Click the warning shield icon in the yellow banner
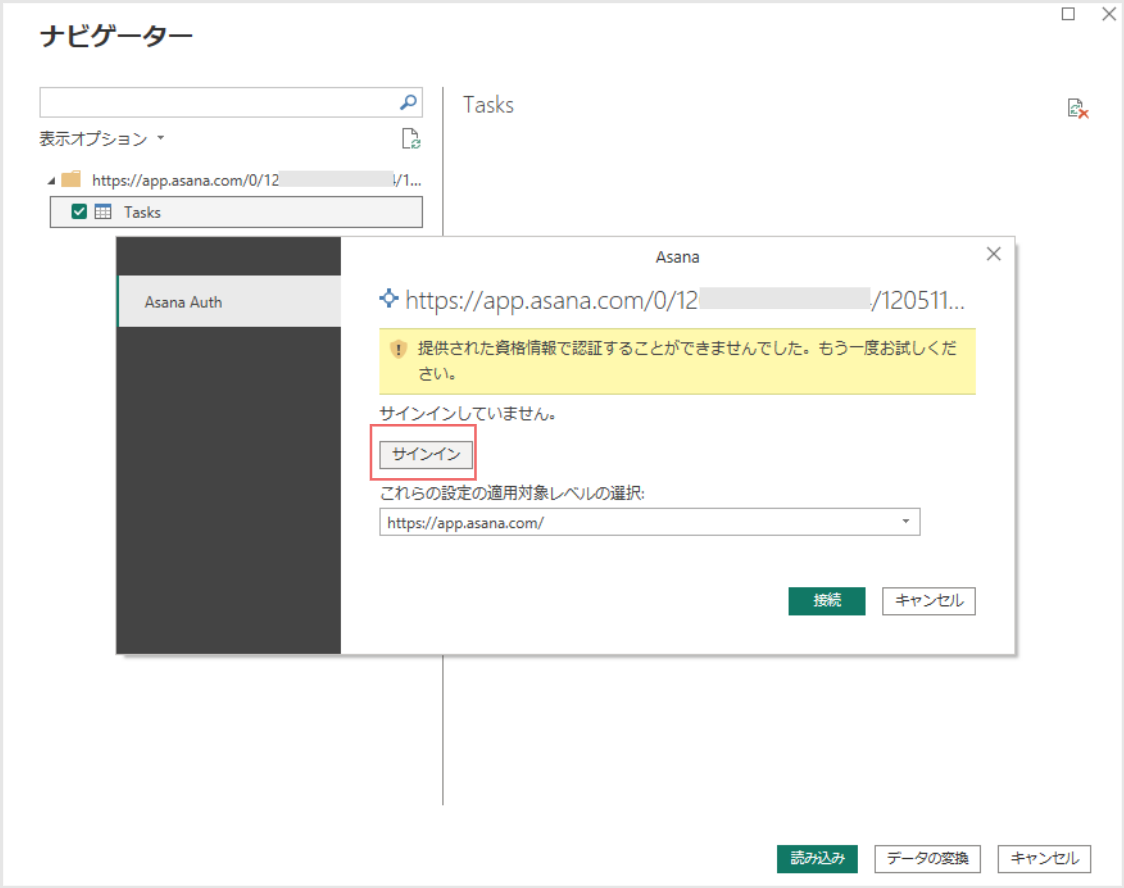 click(398, 349)
